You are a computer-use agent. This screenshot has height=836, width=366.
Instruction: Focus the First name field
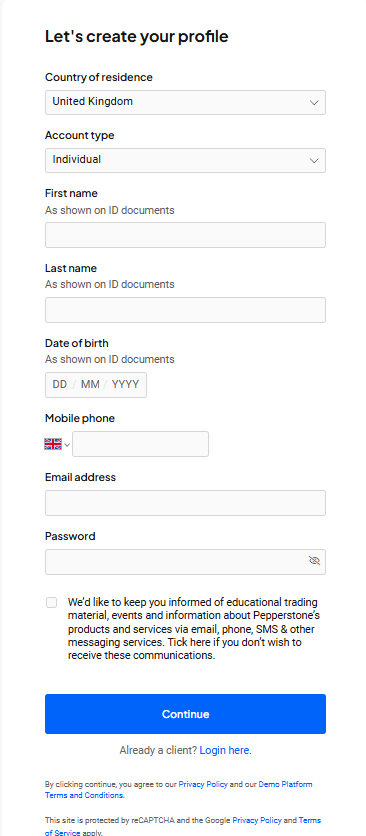tap(185, 235)
